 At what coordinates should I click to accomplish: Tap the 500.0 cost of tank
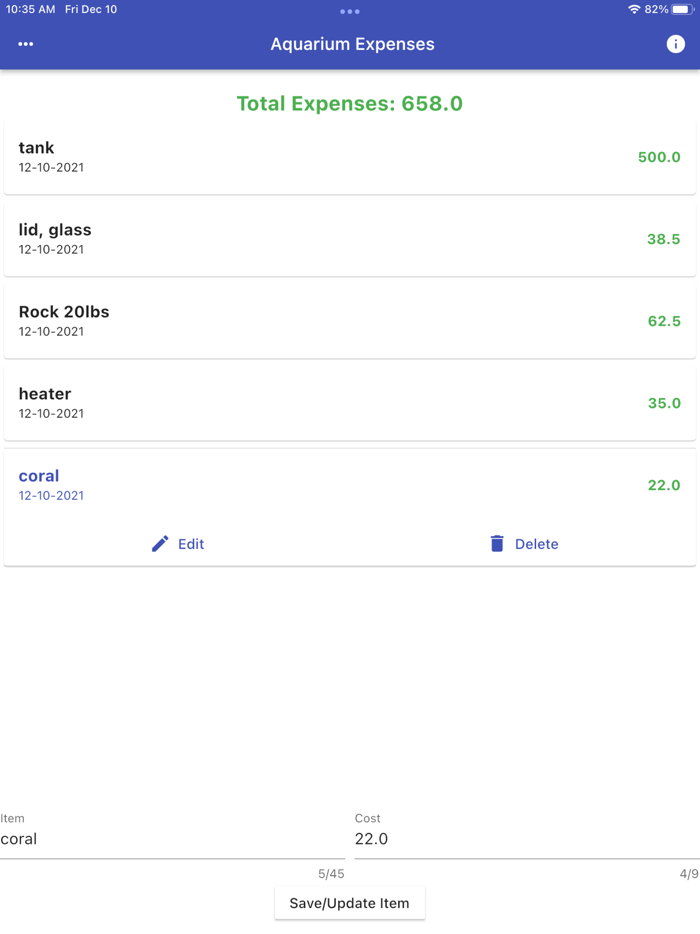659,157
